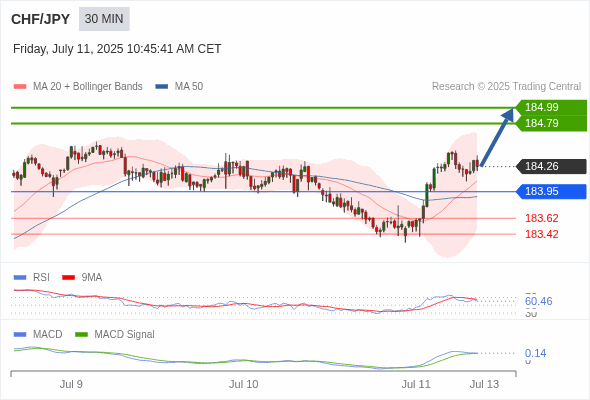Click the 183.42 support level label
The height and width of the screenshot is (400, 590).
542,234
